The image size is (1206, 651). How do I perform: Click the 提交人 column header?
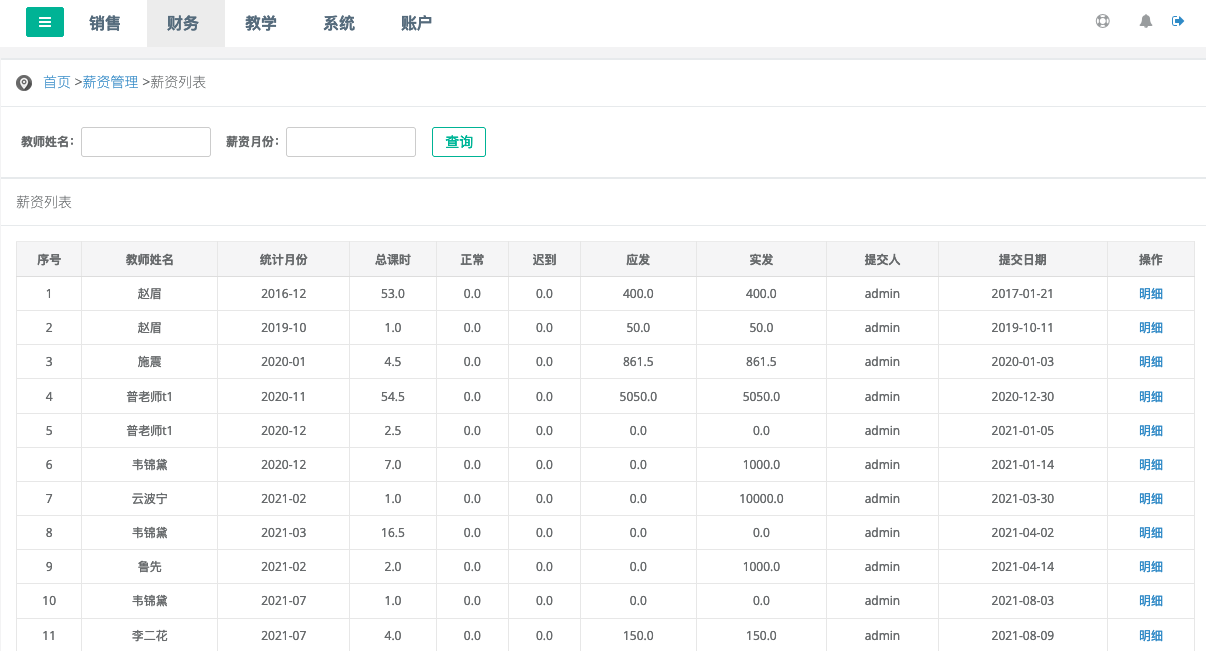coord(883,260)
